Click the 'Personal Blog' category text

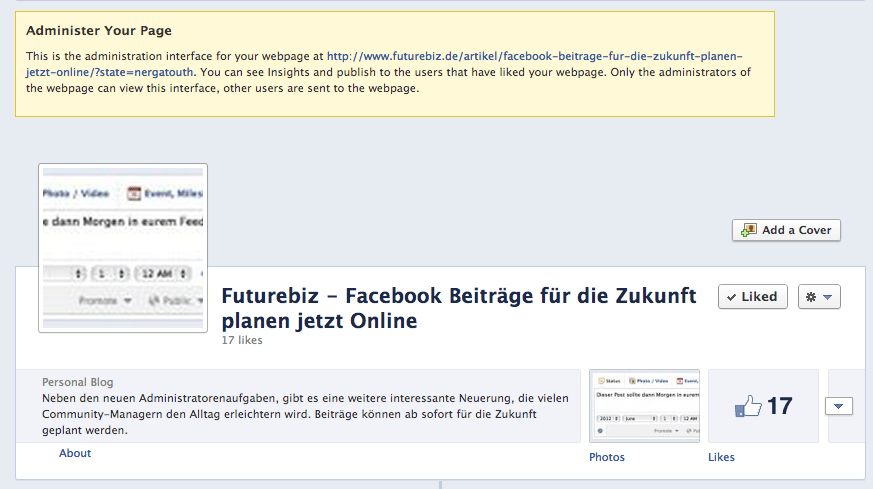click(78, 382)
